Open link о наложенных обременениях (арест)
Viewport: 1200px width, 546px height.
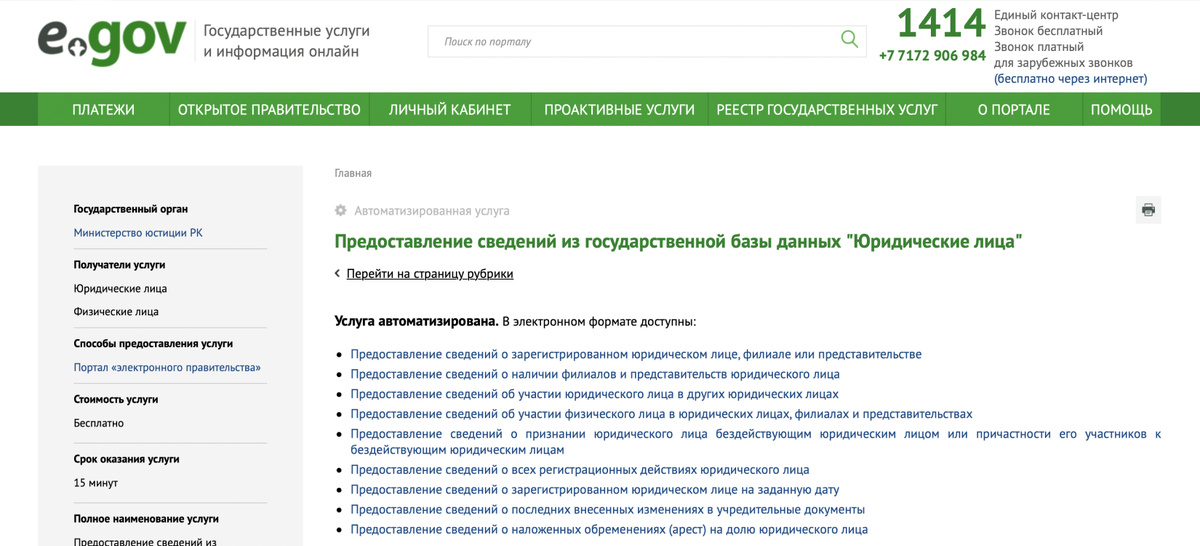click(609, 530)
